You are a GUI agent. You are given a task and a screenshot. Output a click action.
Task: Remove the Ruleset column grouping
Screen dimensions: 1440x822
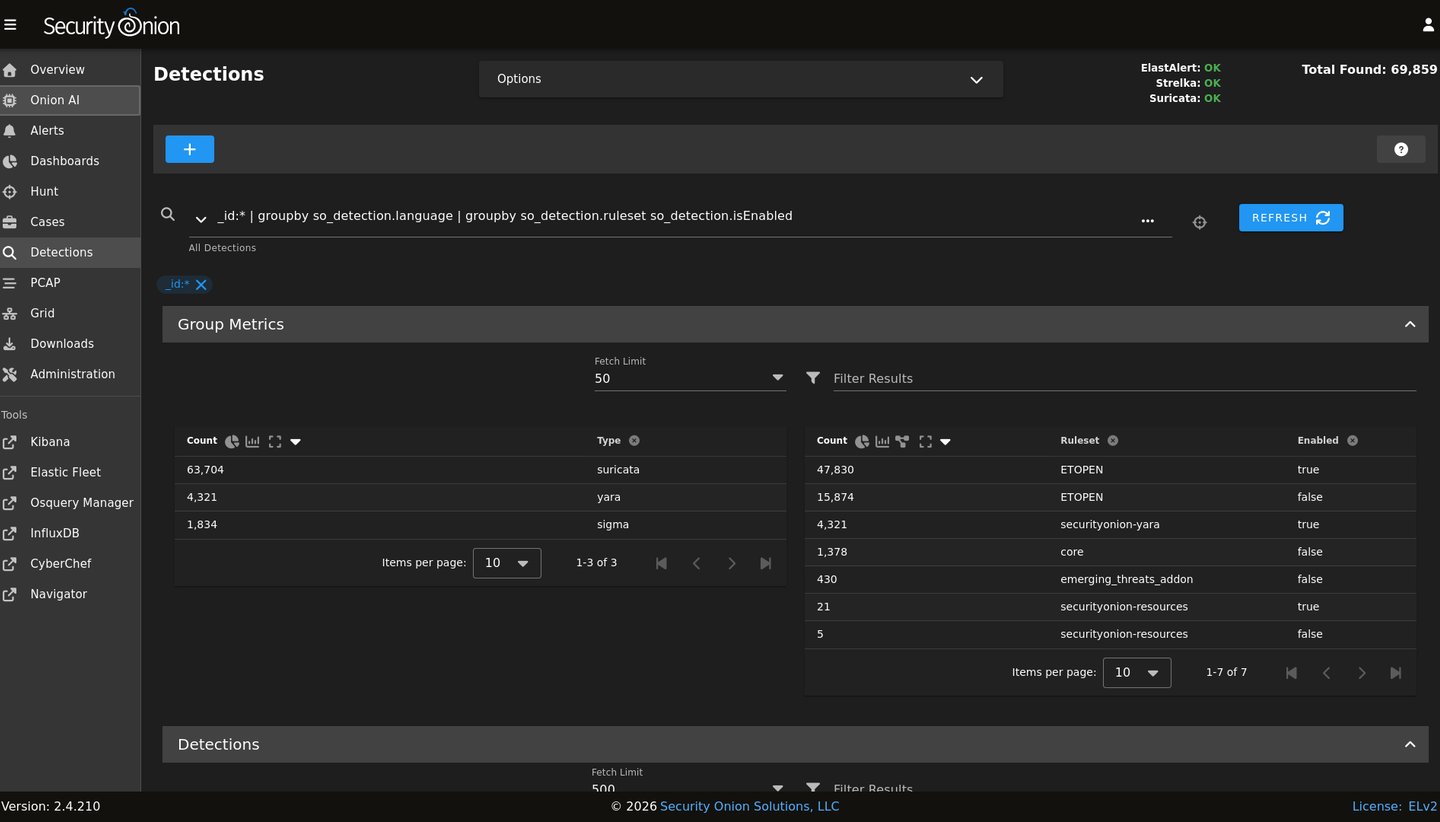[1112, 441]
